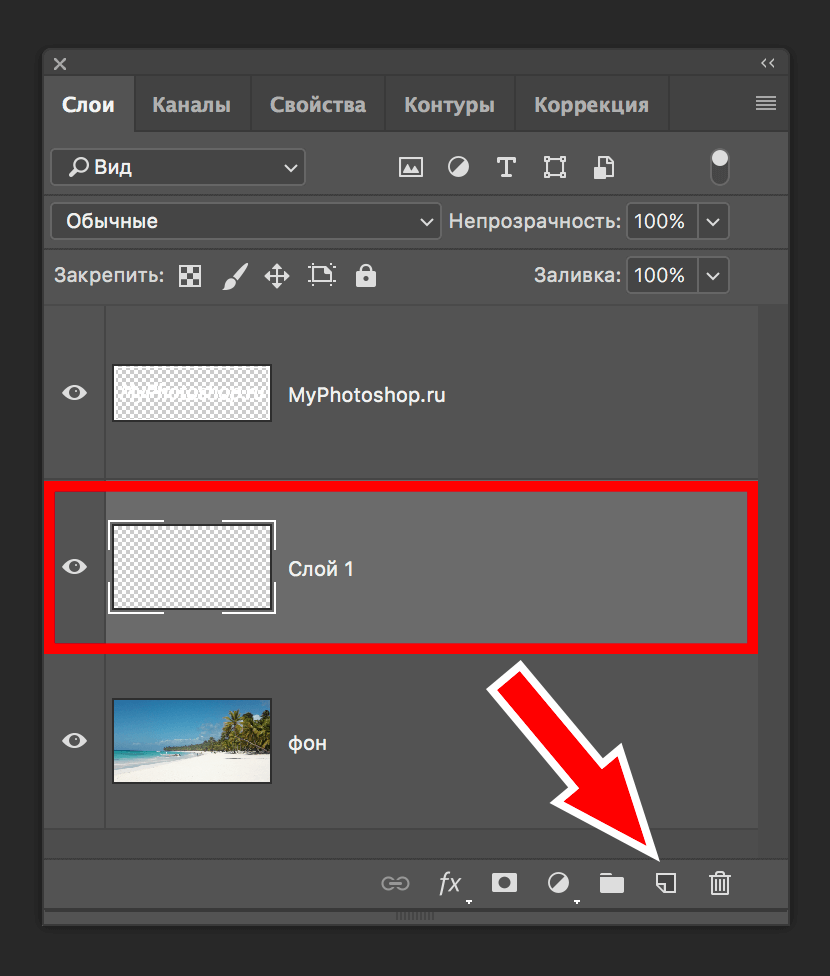The image size is (830, 976).
Task: Hide the MyPhotoshop.ru layer
Action: click(75, 393)
